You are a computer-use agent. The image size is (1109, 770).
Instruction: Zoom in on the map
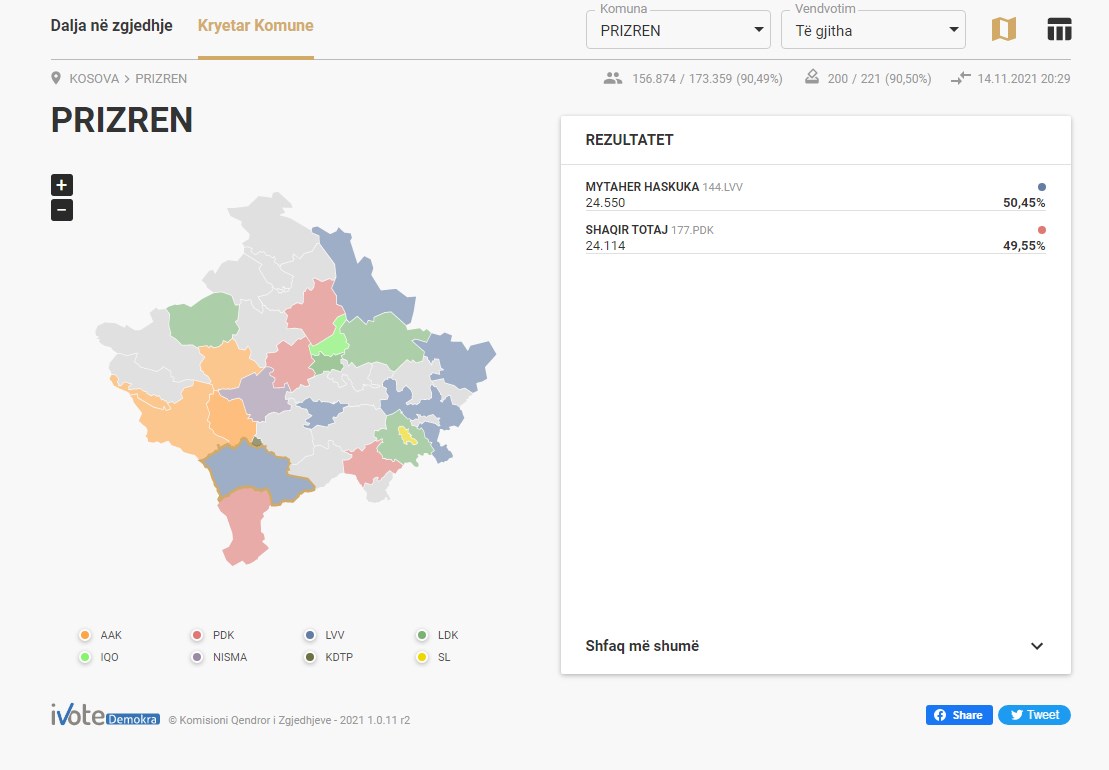pyautogui.click(x=62, y=185)
